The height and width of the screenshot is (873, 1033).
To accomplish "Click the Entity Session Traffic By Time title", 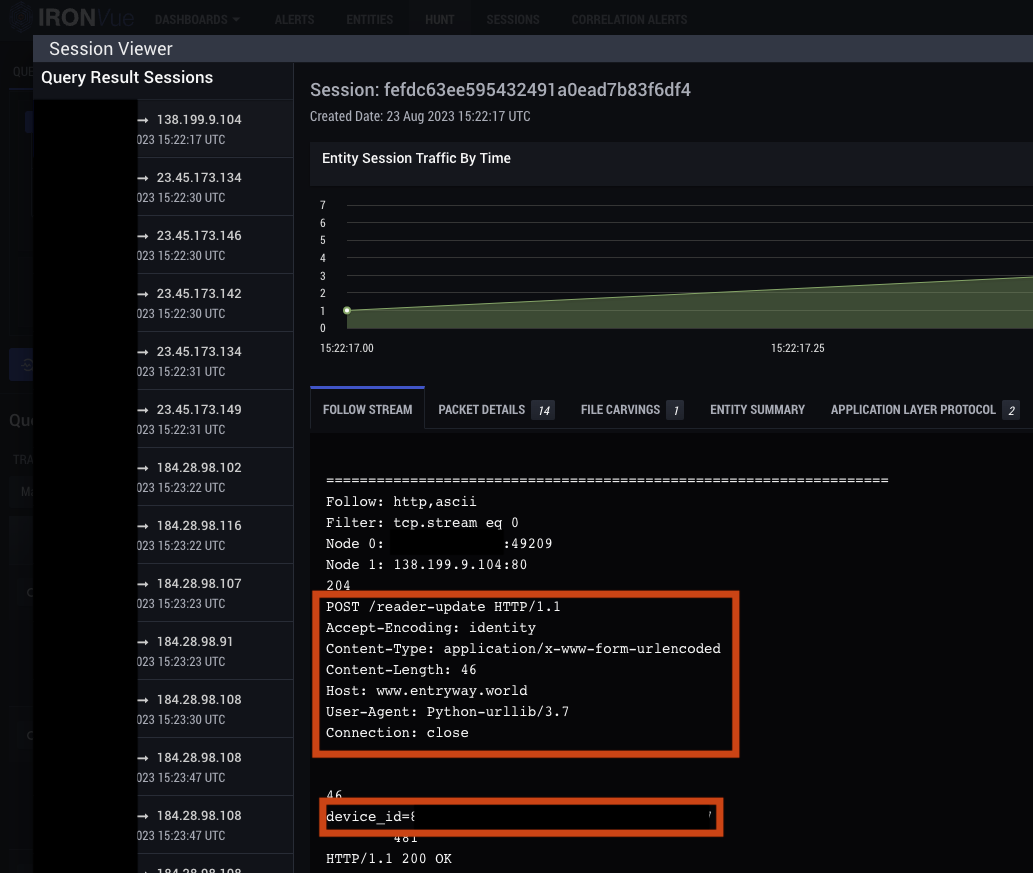I will coord(416,158).
